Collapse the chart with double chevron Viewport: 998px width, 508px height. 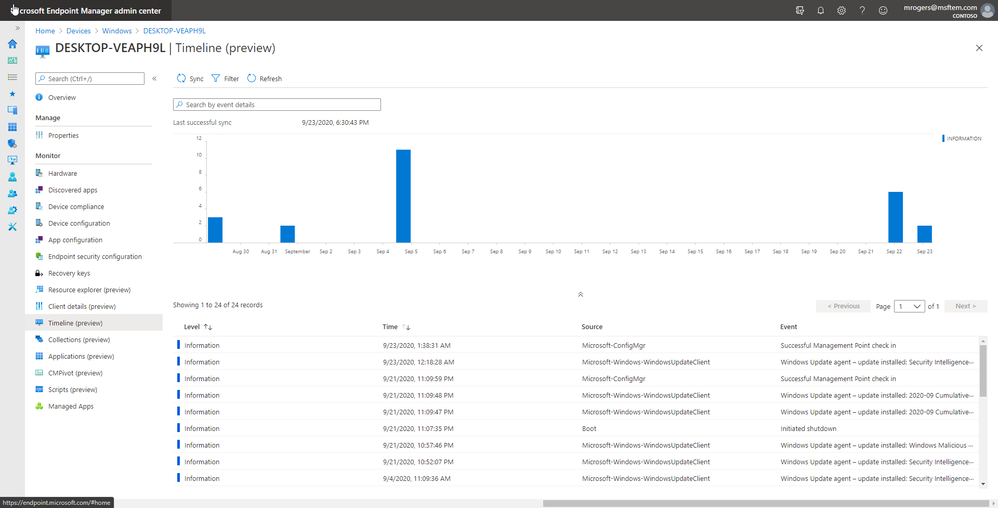click(580, 295)
